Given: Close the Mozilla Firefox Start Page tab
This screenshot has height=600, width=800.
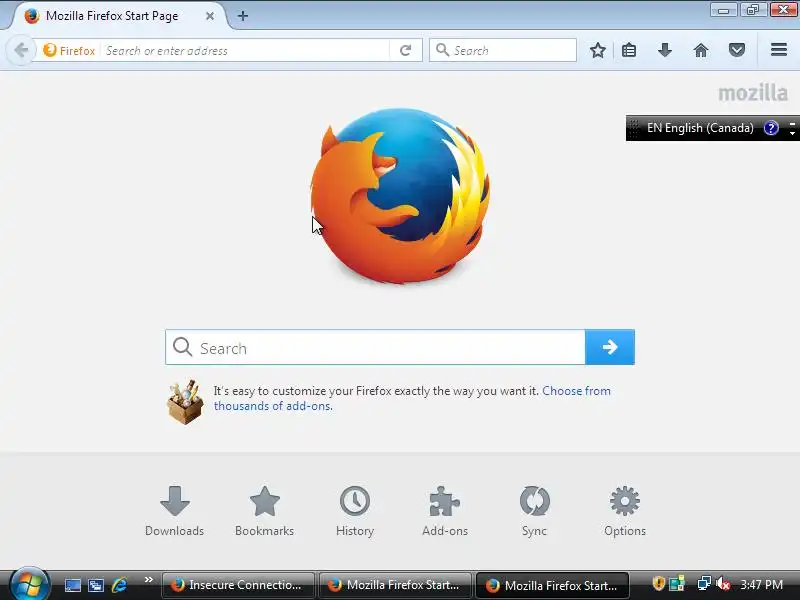Looking at the screenshot, I should (x=210, y=16).
